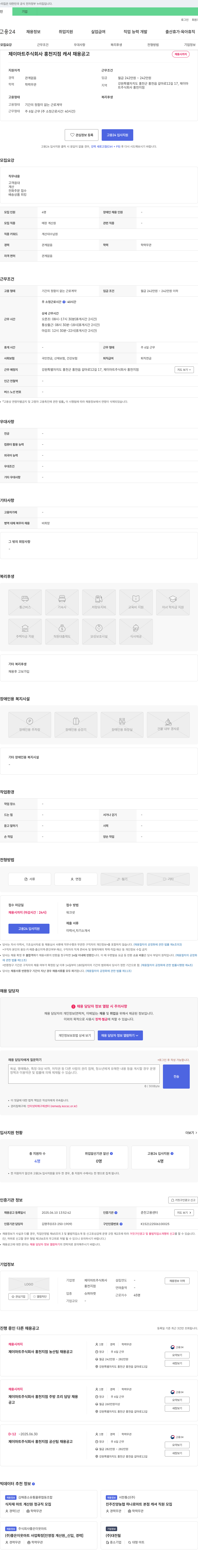Click the 관심정보 등록 heart button

point(82,135)
